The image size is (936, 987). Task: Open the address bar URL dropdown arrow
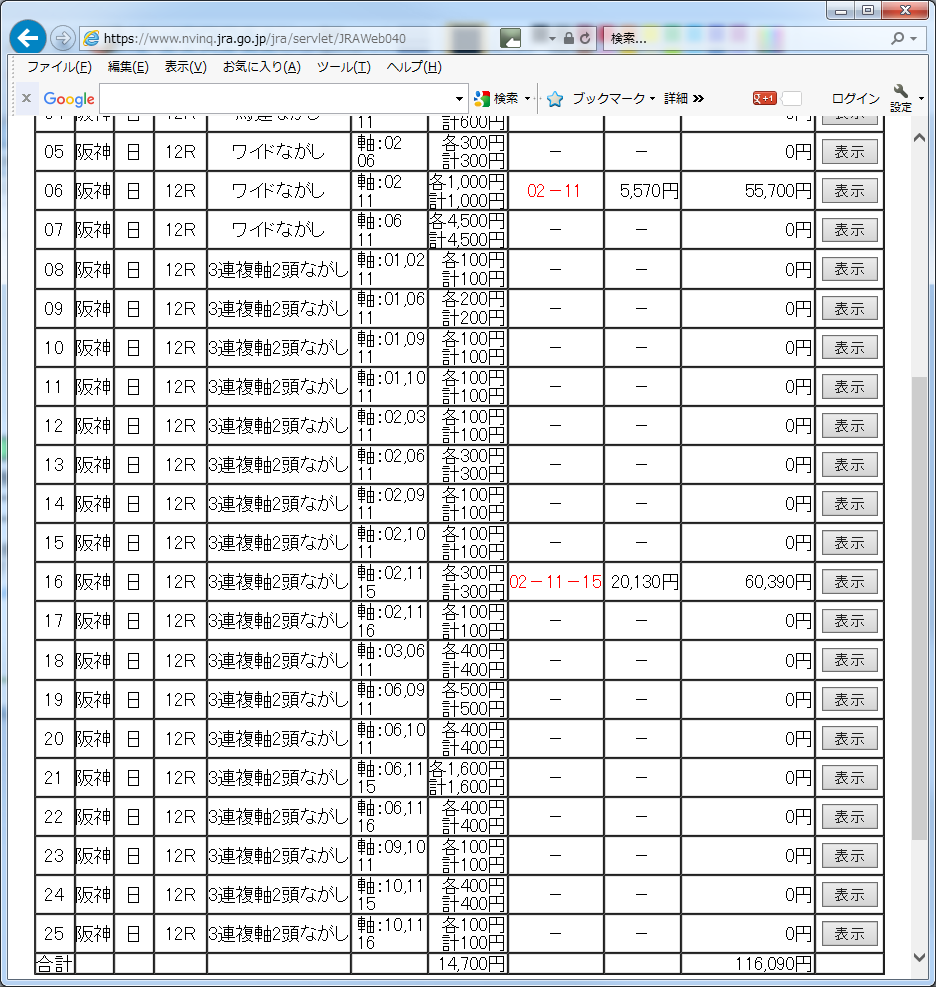pyautogui.click(x=552, y=38)
